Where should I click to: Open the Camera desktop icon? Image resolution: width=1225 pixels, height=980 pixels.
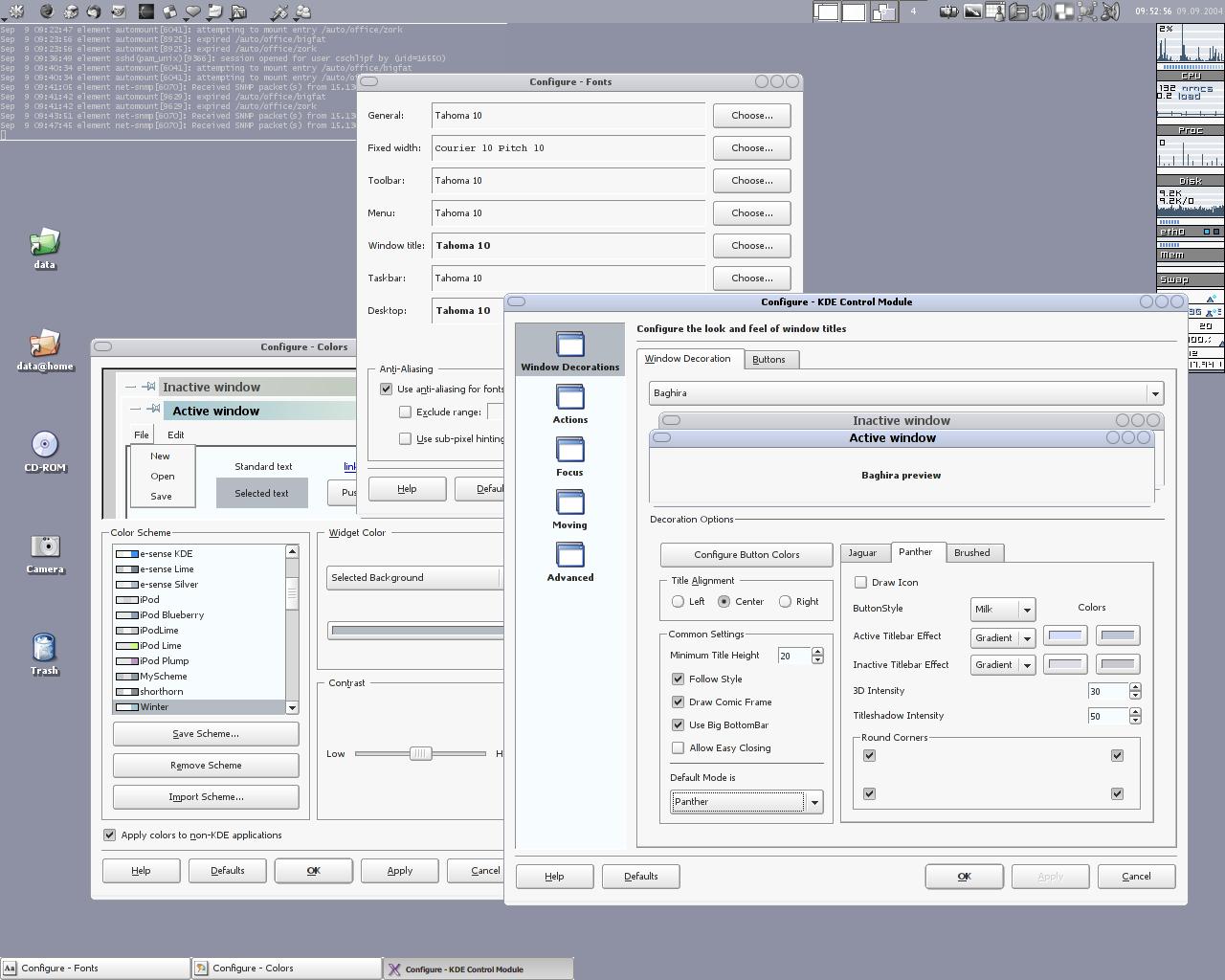tap(44, 553)
